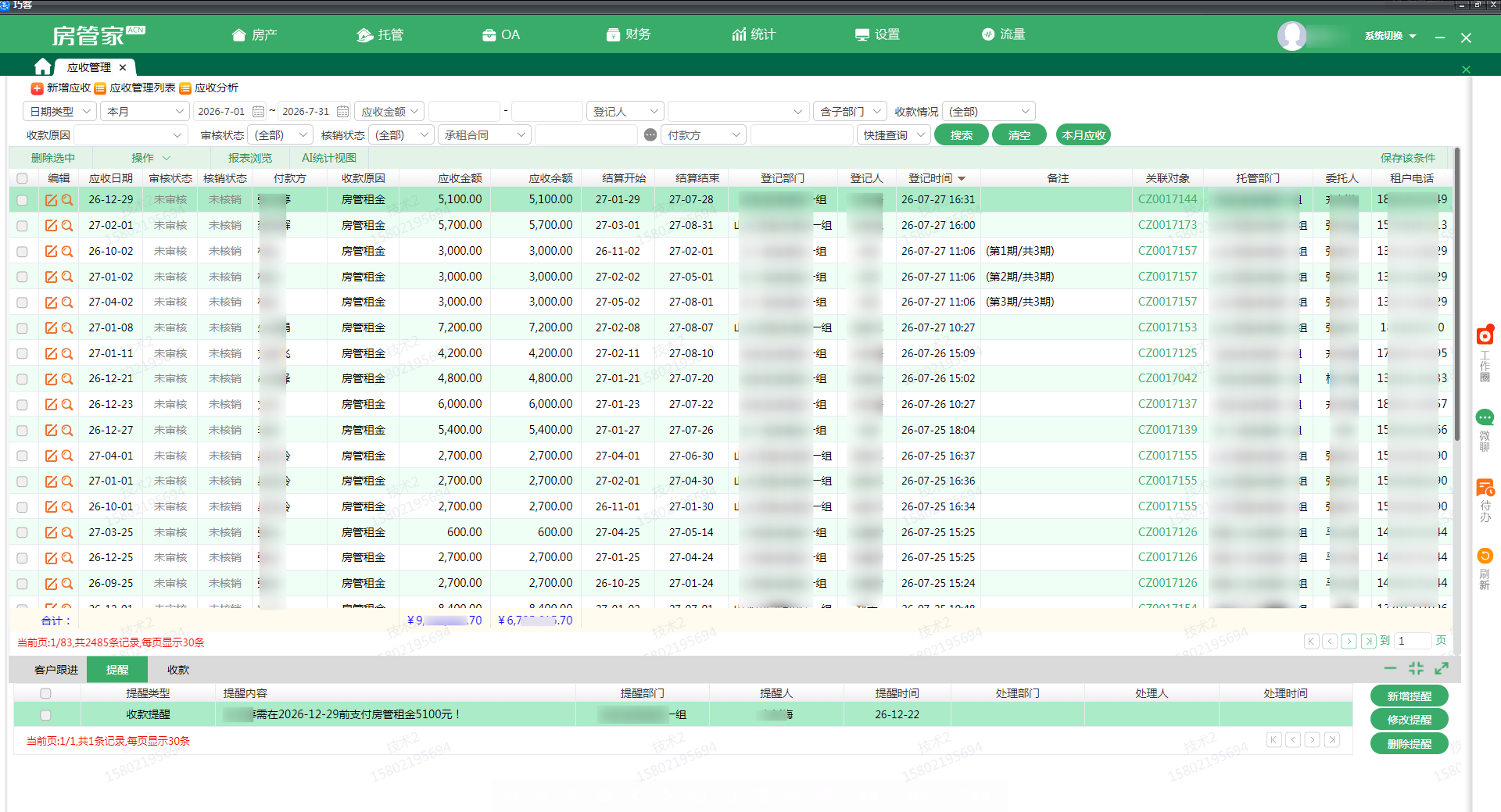Open contract link CZ0017144
The height and width of the screenshot is (812, 1501).
click(1167, 199)
